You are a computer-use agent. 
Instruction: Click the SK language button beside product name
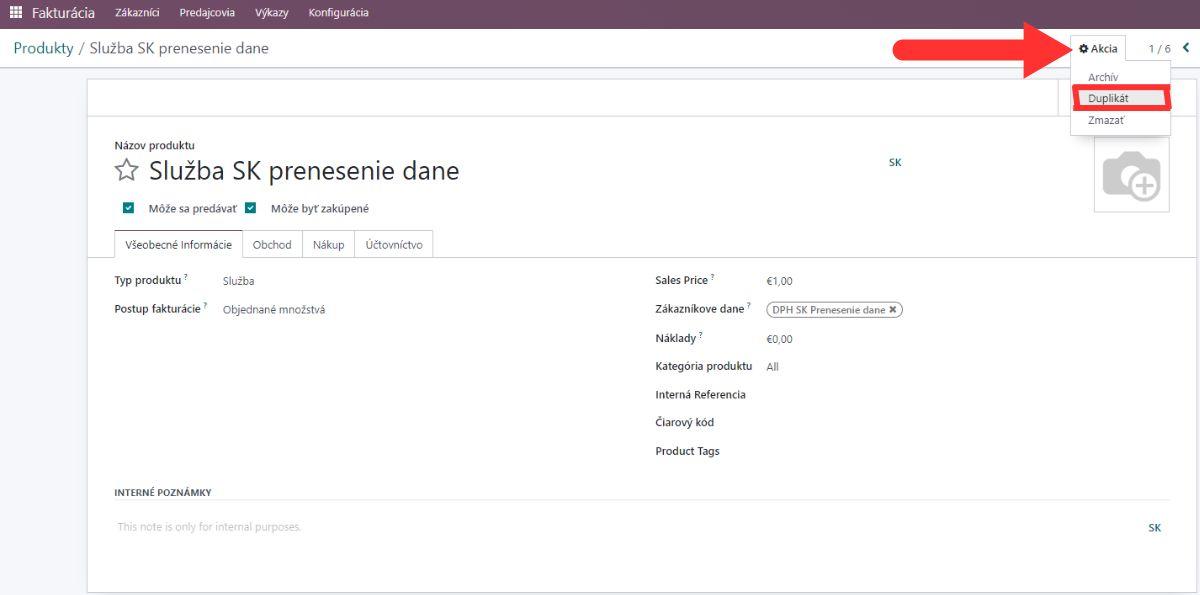[x=895, y=162]
